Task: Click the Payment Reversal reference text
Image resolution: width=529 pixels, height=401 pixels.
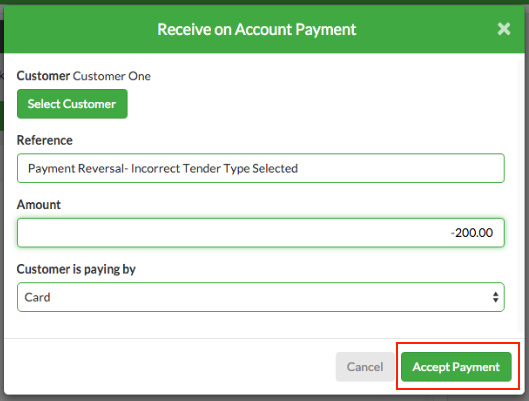Action: (x=163, y=168)
